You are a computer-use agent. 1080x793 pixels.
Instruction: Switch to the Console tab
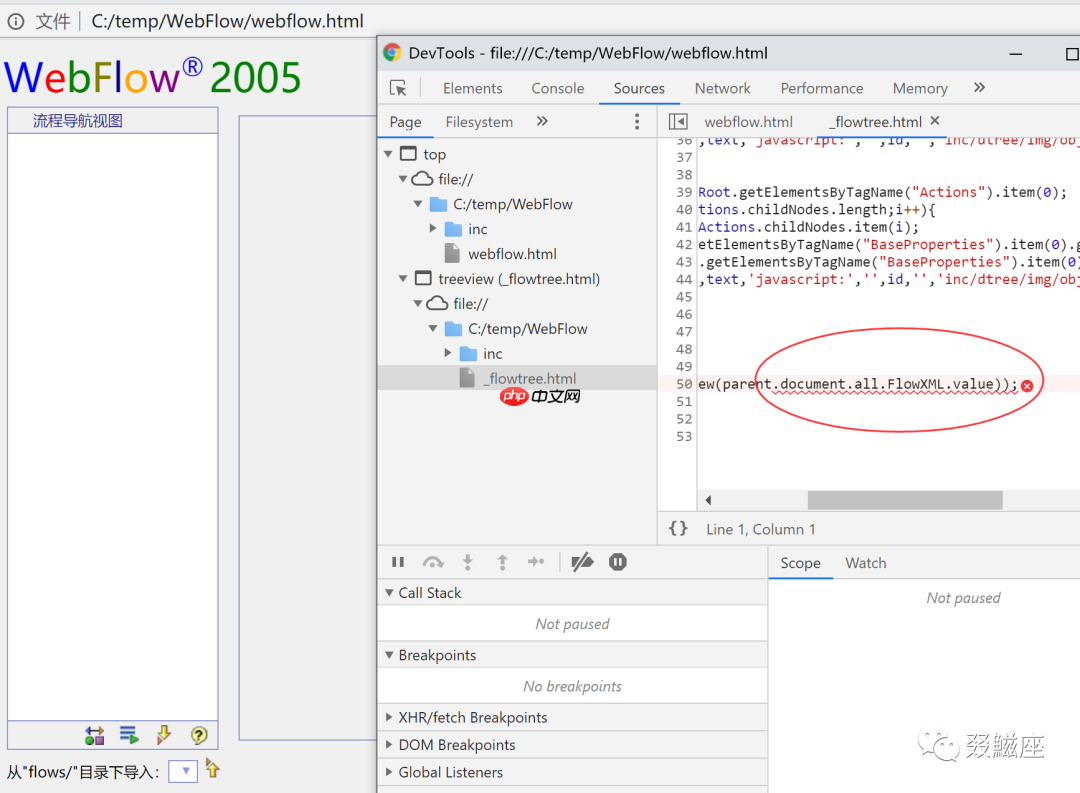coord(557,88)
